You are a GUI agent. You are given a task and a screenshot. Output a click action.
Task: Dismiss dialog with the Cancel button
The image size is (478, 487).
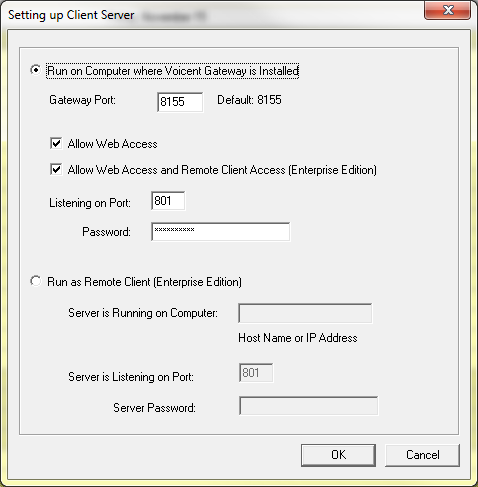coord(422,455)
